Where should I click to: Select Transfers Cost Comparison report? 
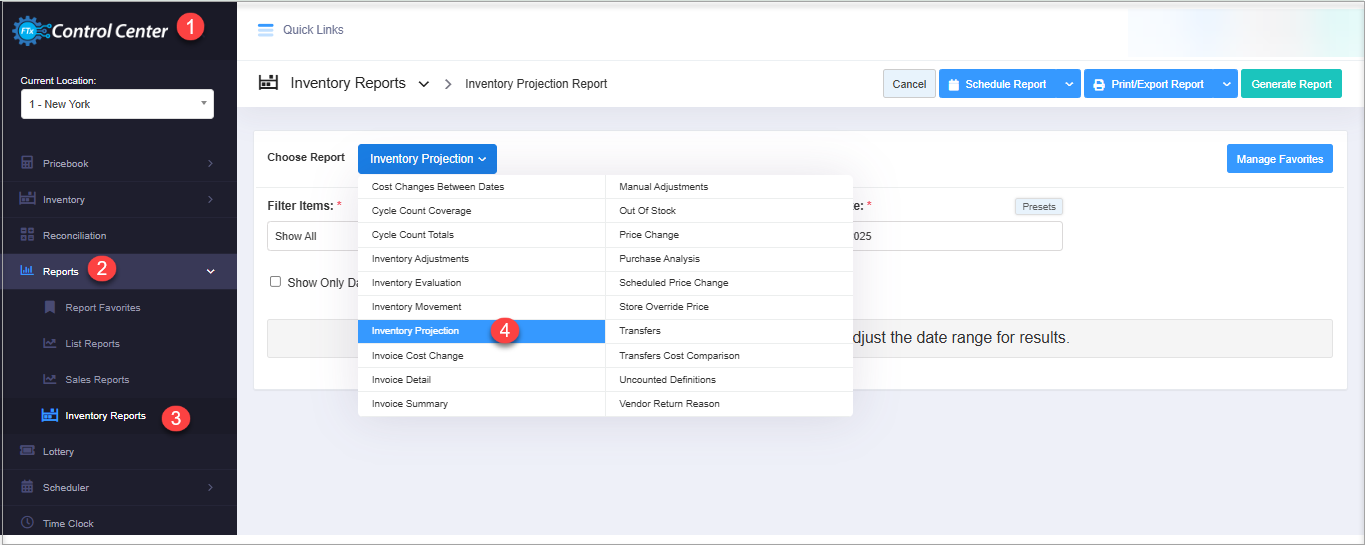click(679, 356)
